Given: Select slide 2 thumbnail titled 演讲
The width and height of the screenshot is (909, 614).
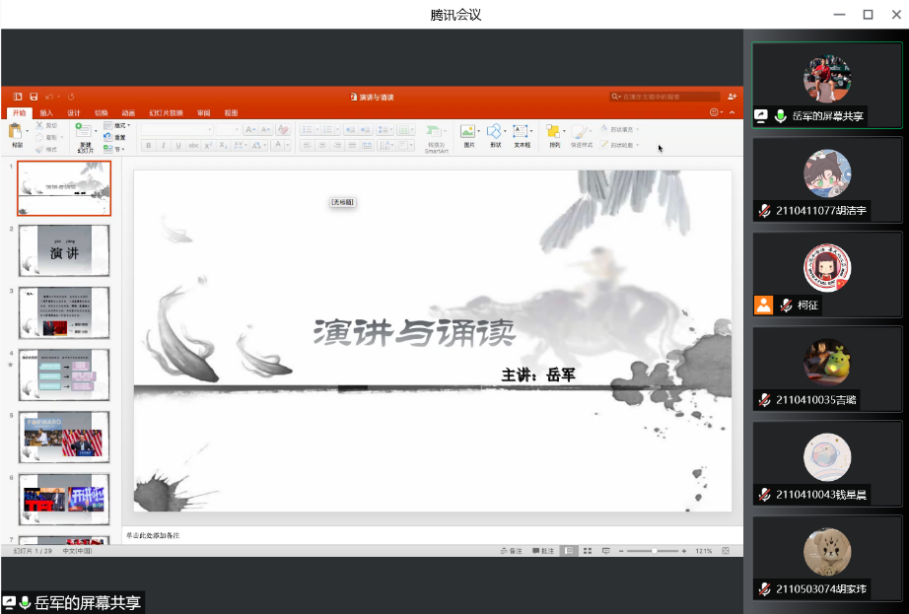Looking at the screenshot, I should (65, 251).
